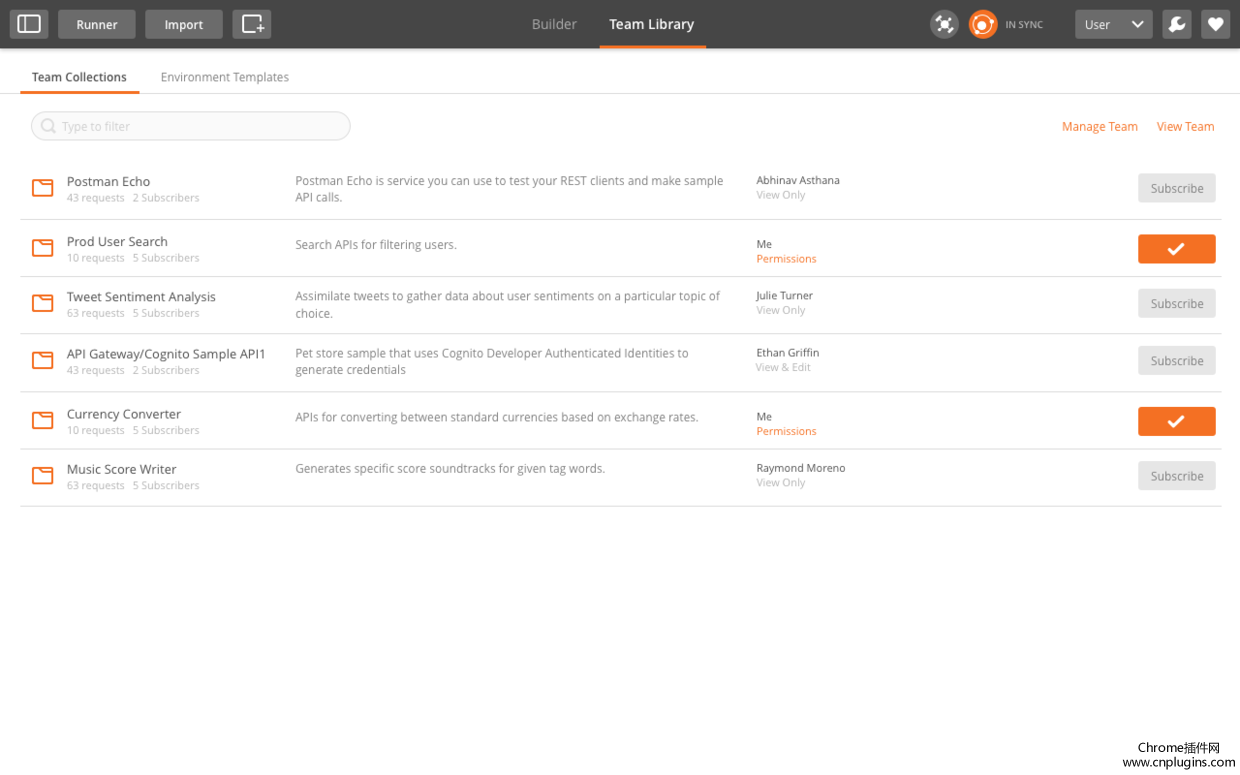This screenshot has width=1240, height=775.
Task: Click folder icon for Postman Echo
Action: (42, 188)
